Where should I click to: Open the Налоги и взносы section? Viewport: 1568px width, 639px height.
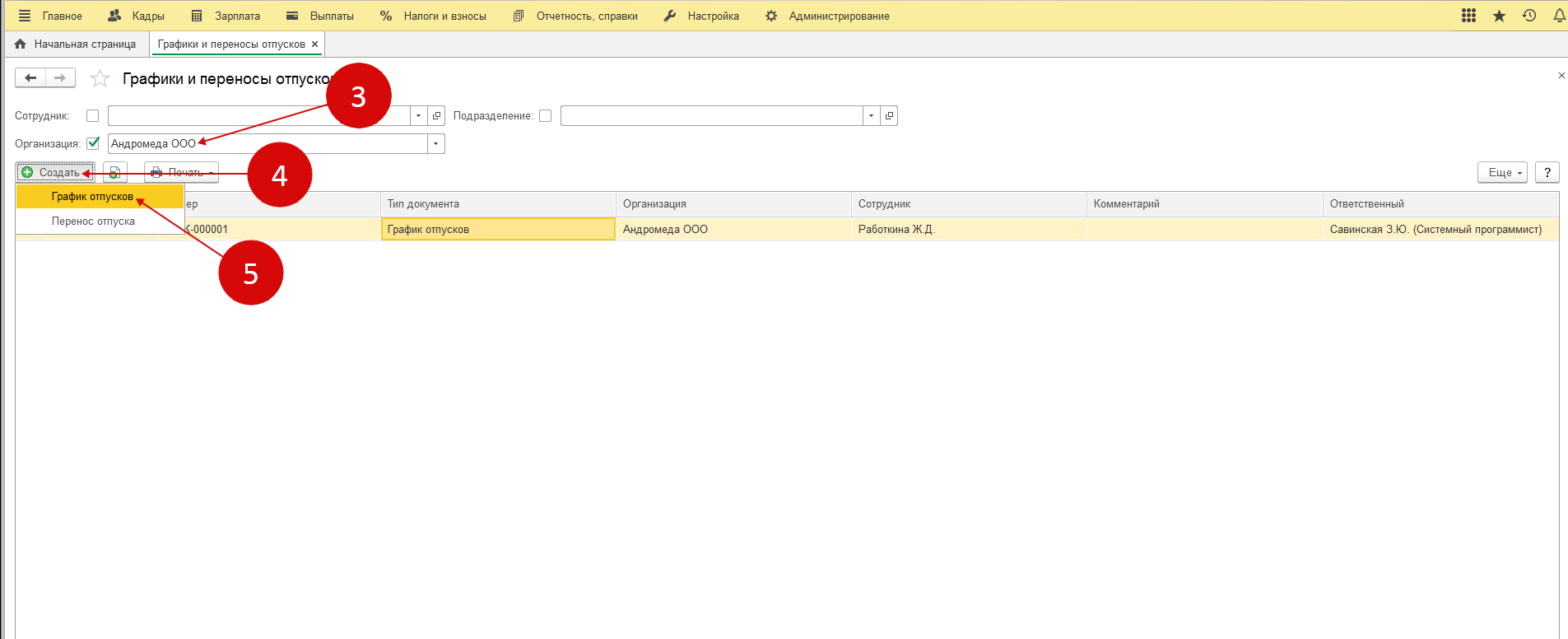433,16
